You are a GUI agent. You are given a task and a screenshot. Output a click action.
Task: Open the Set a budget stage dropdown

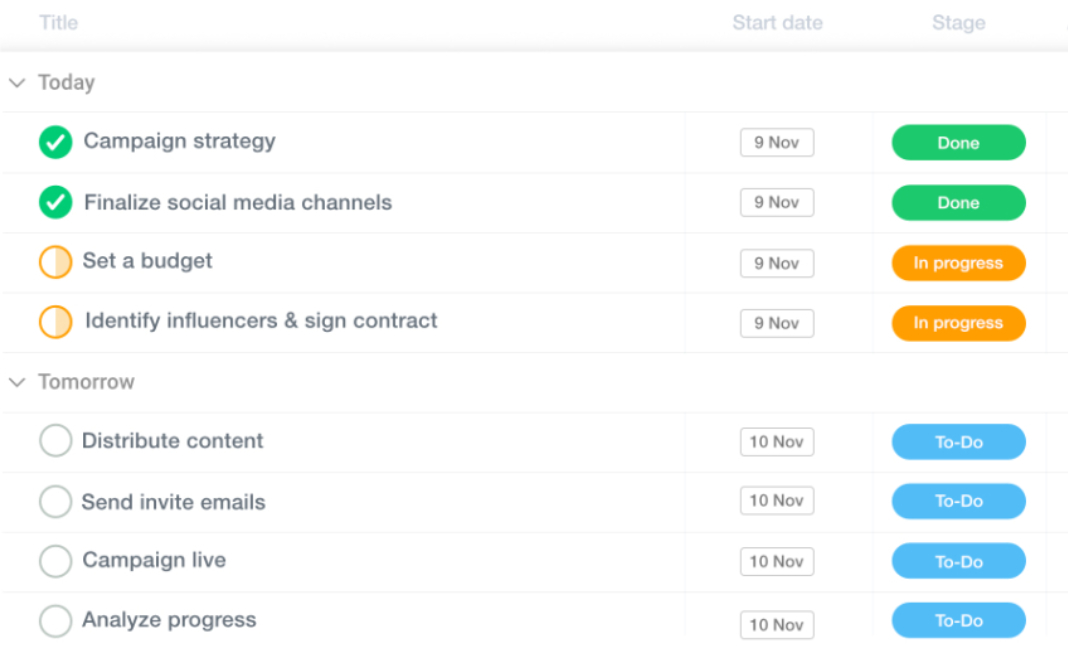tap(958, 263)
